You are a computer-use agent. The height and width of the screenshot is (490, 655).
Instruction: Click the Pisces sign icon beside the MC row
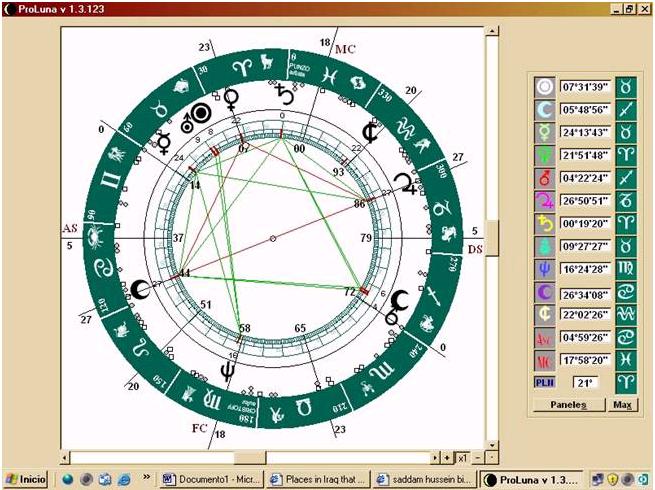[x=627, y=360]
